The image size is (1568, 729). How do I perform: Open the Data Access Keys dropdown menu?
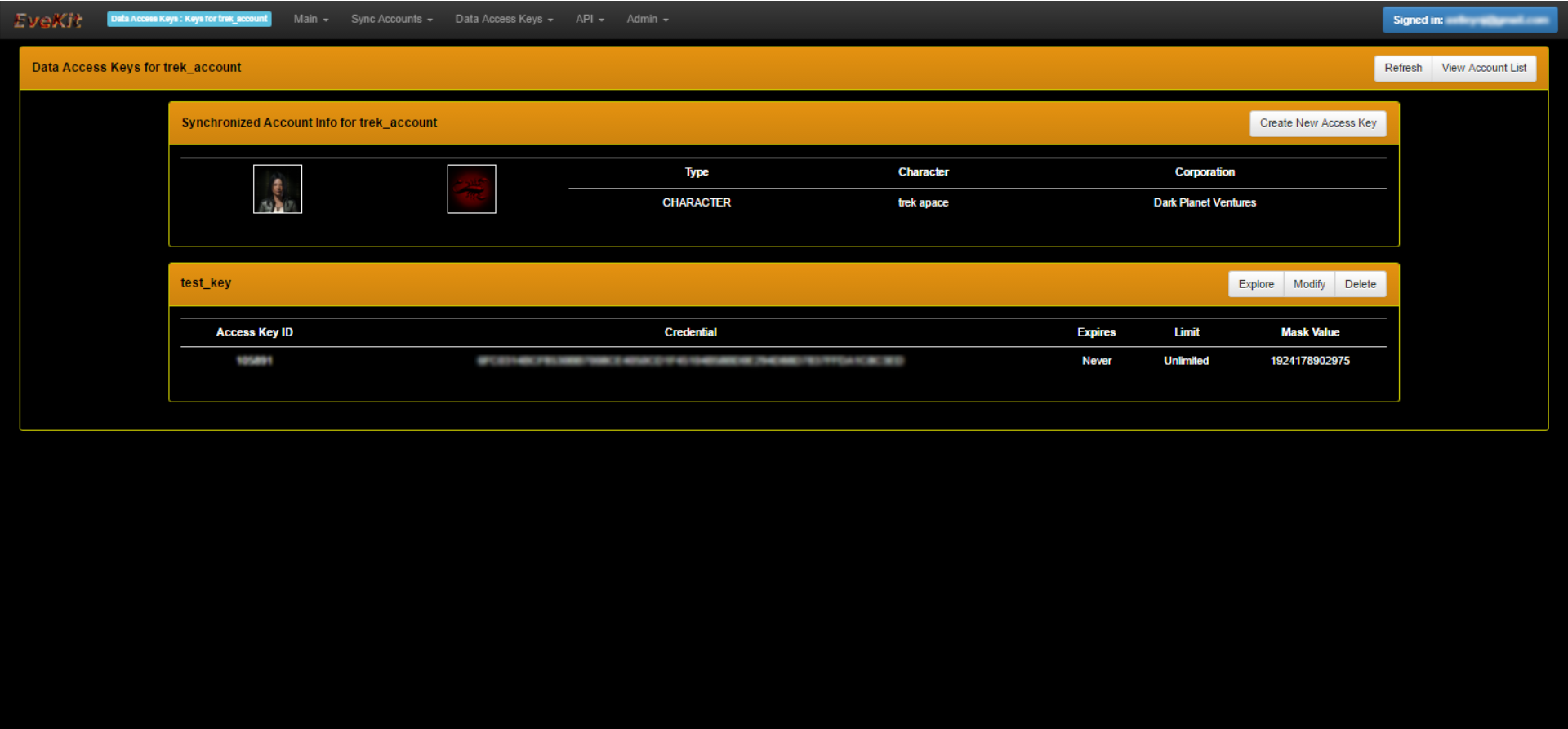click(x=504, y=19)
